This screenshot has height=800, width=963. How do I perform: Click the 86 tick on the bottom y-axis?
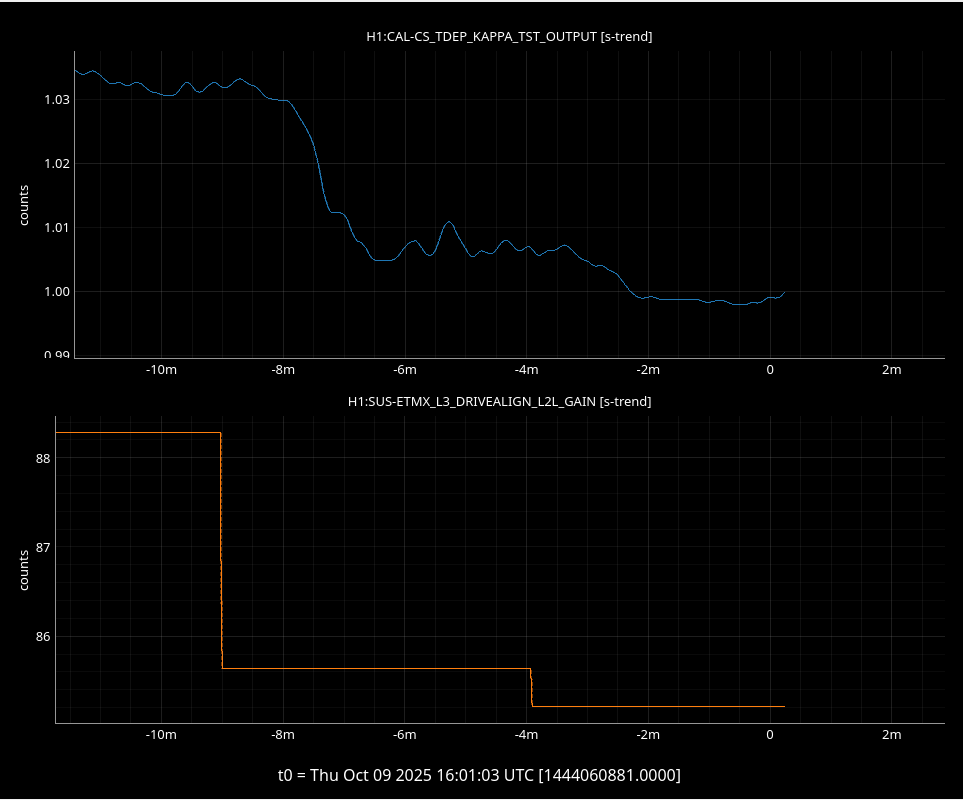click(41, 636)
